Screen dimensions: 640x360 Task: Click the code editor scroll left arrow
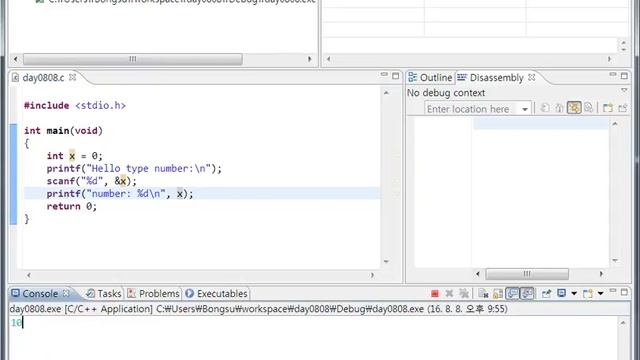point(29,275)
